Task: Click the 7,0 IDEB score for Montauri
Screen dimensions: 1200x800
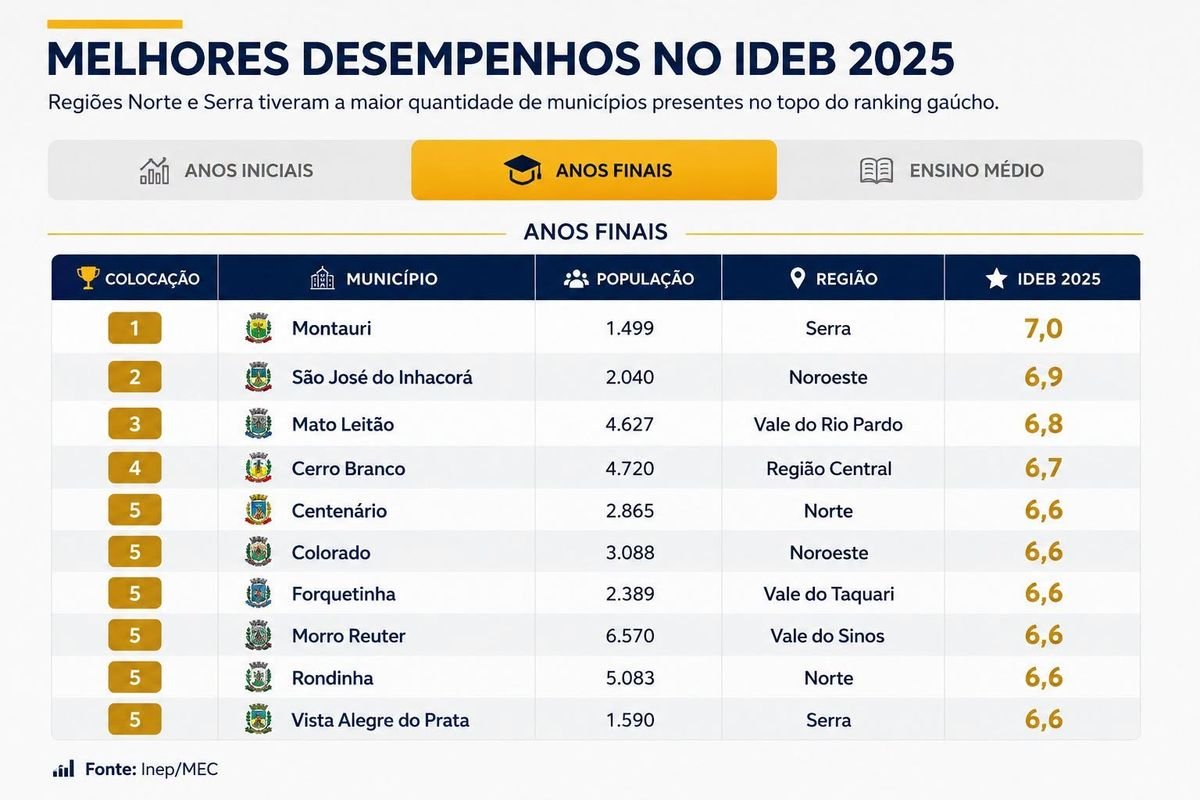Action: point(1043,328)
